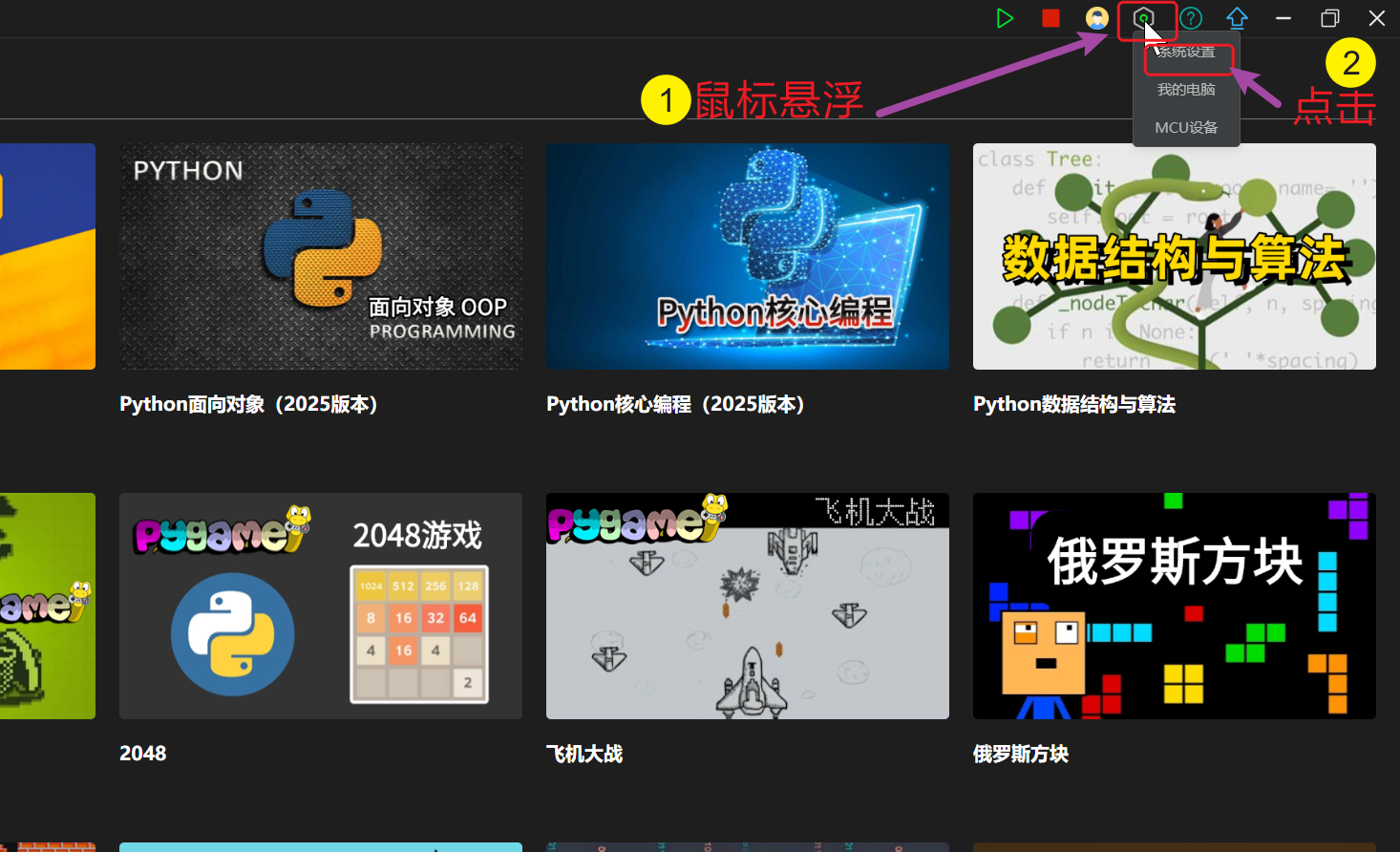
Task: Click the title Python核心编程（2025版本）
Action: pos(676,404)
